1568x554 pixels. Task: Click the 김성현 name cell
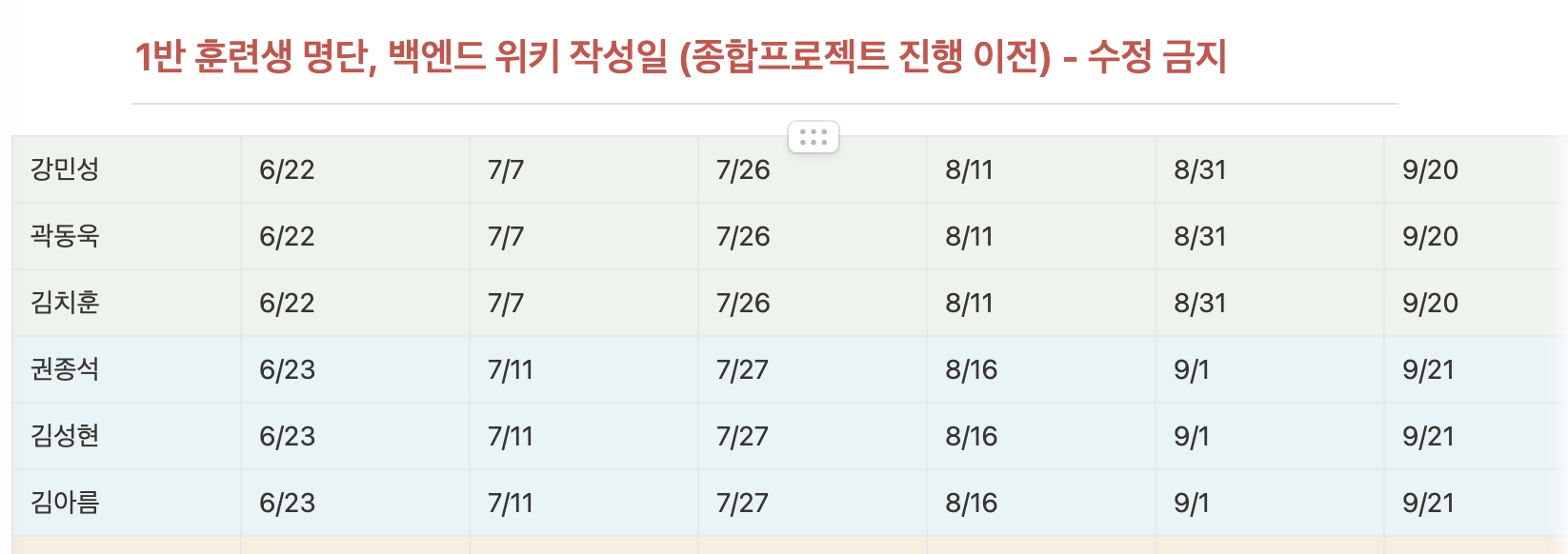(x=127, y=436)
